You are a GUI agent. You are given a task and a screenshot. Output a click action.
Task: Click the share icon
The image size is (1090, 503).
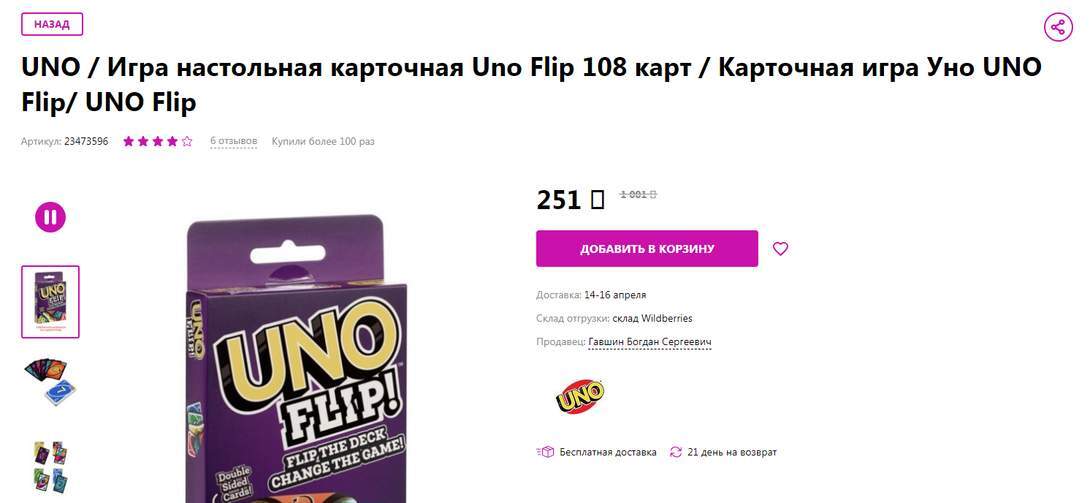pos(1058,27)
